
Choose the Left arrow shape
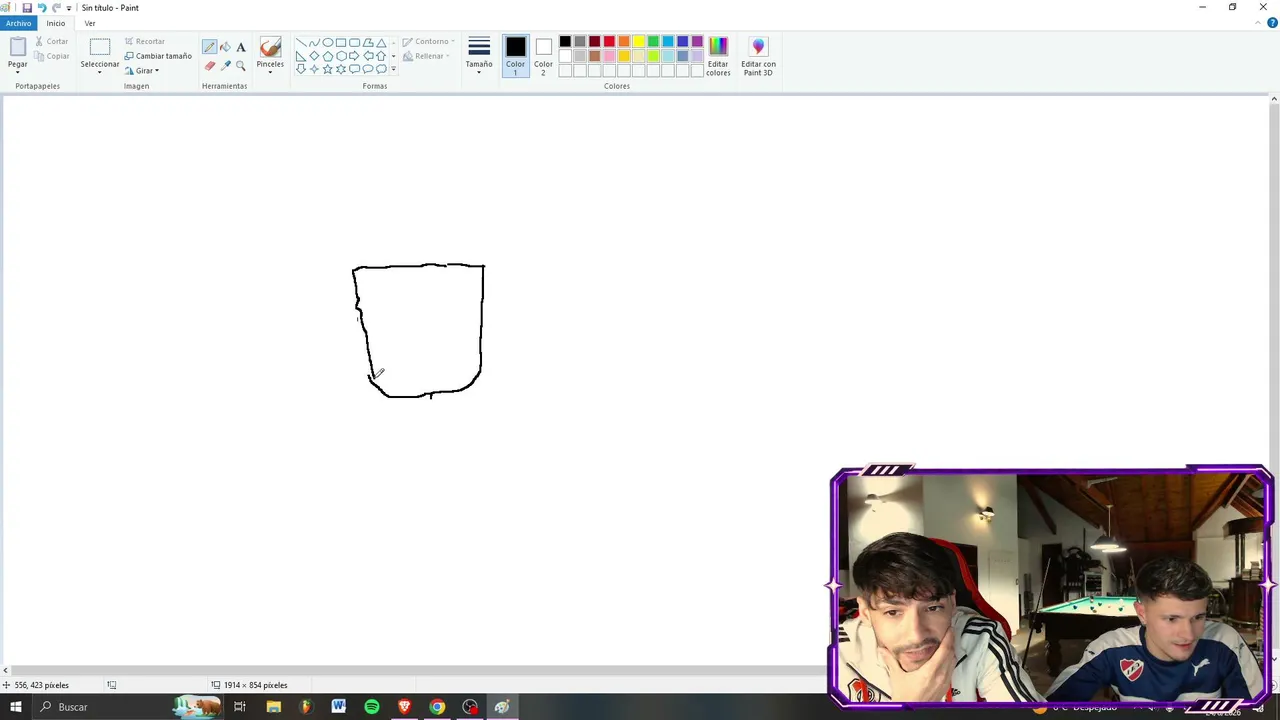coord(368,56)
